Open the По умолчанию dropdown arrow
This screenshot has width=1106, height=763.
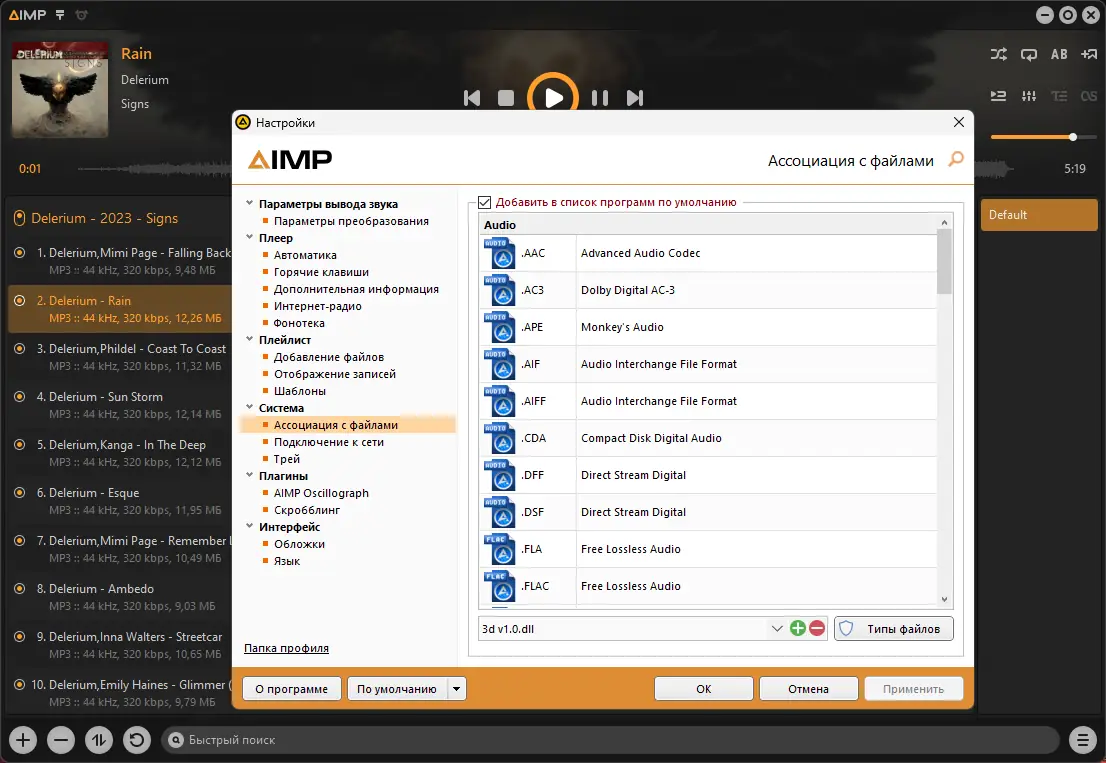point(457,689)
